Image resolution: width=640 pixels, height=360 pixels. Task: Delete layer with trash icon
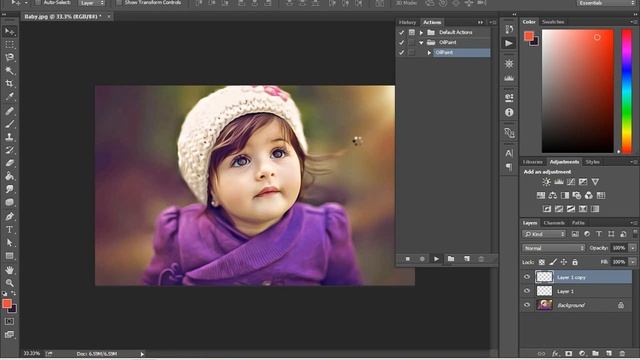click(622, 353)
